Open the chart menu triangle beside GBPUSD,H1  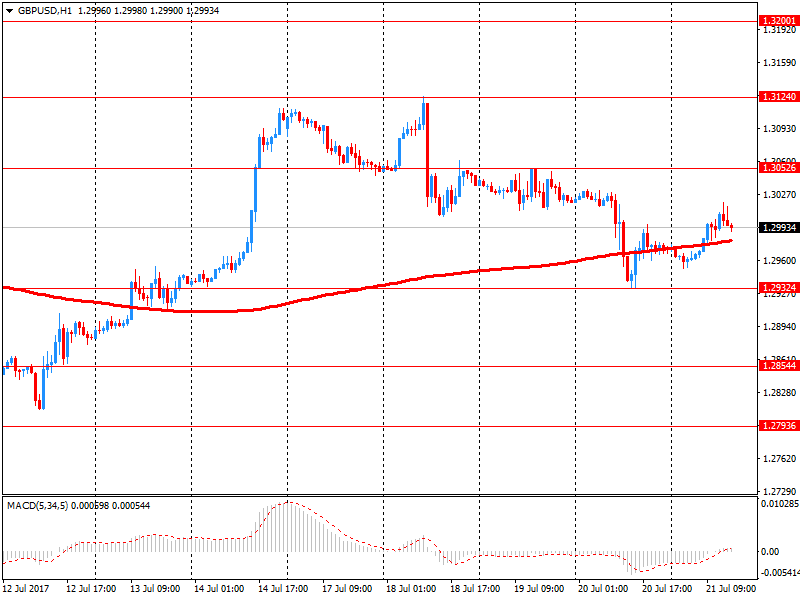9,11
